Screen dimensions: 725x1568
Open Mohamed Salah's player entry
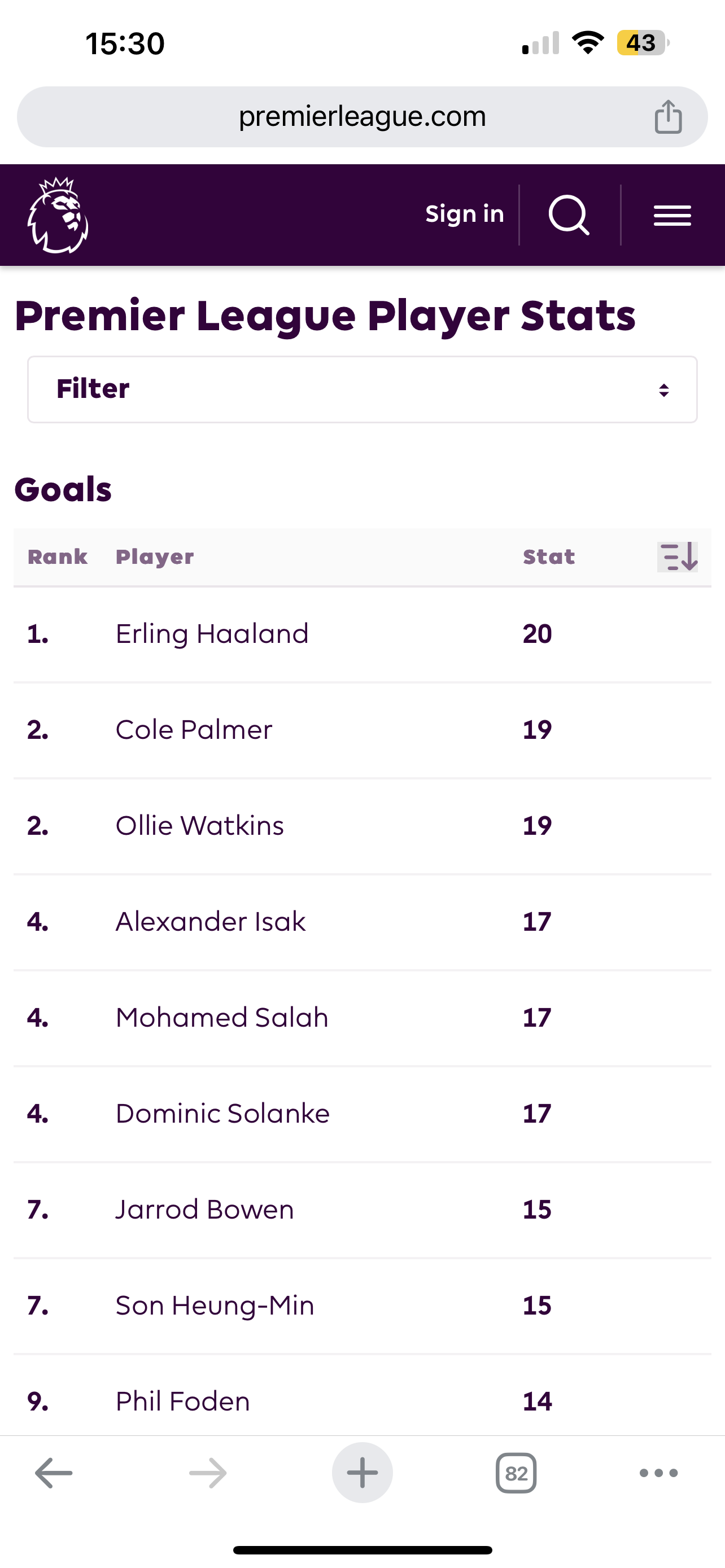click(221, 1018)
